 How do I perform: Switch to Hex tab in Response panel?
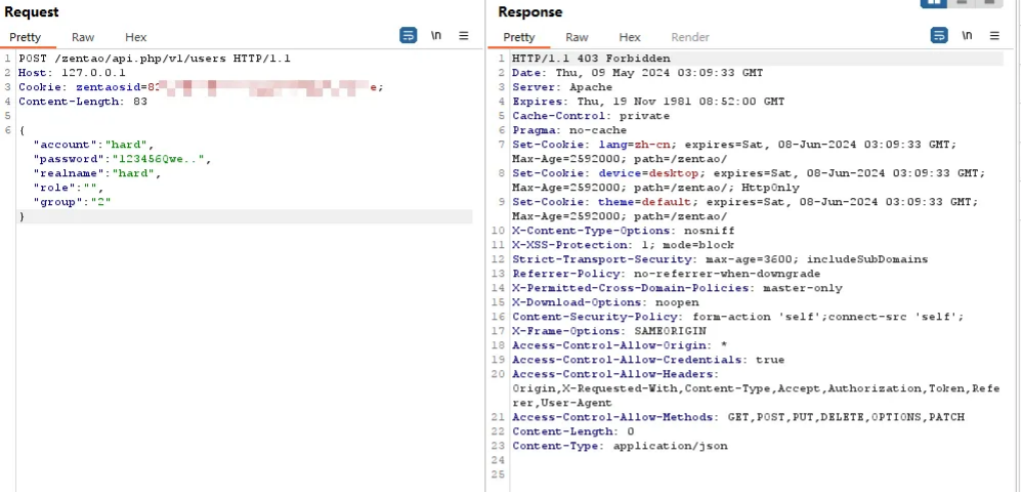[630, 37]
